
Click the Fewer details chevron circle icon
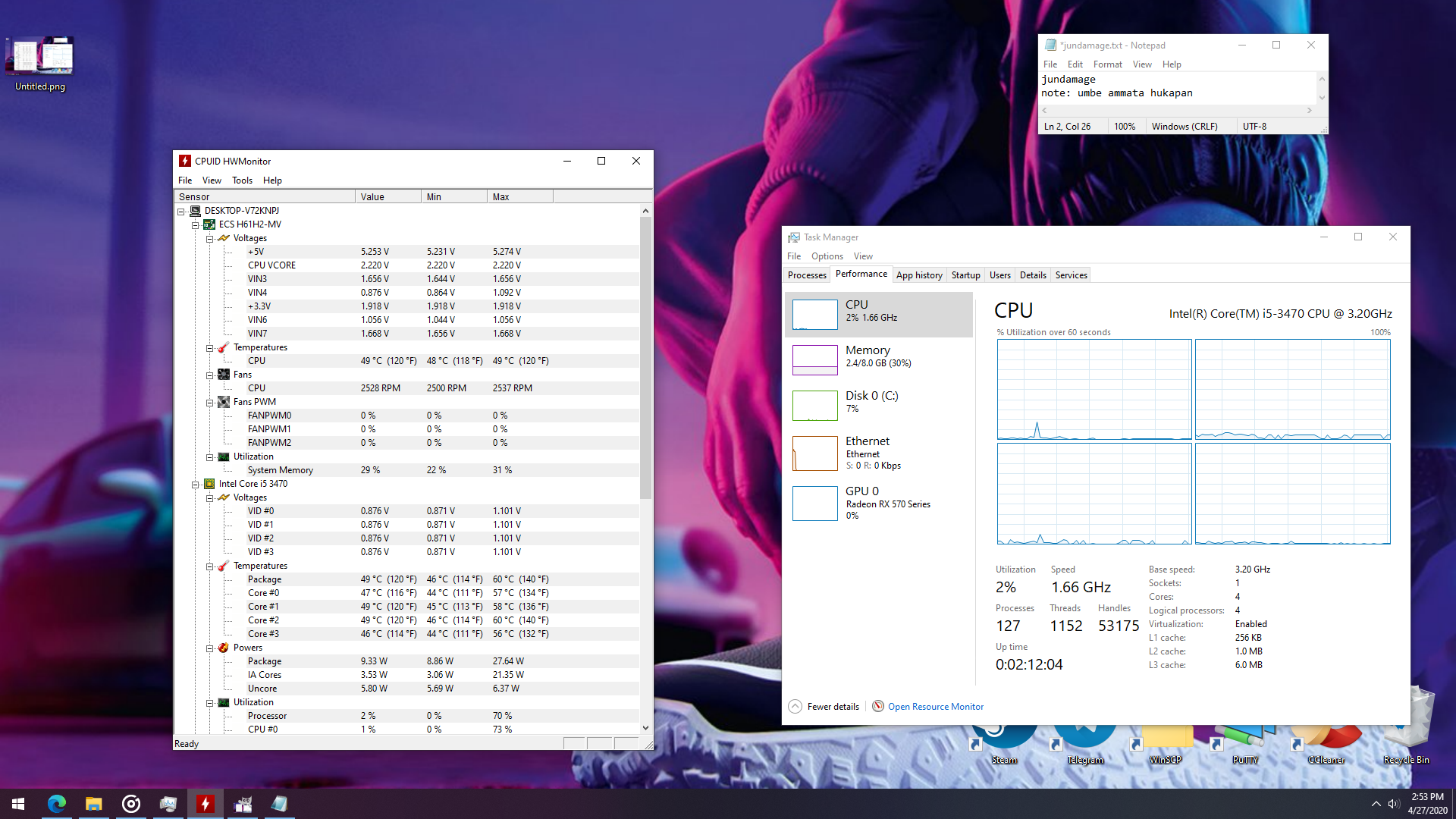tap(795, 706)
